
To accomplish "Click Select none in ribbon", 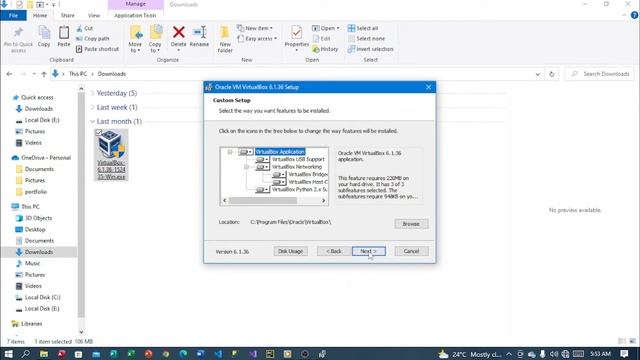I will pos(366,38).
